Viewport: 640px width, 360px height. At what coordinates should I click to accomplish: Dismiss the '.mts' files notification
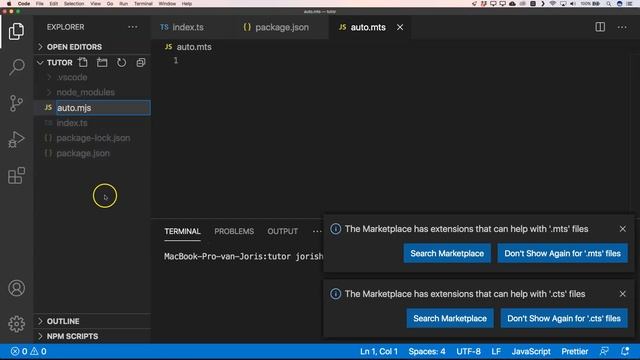tap(622, 229)
